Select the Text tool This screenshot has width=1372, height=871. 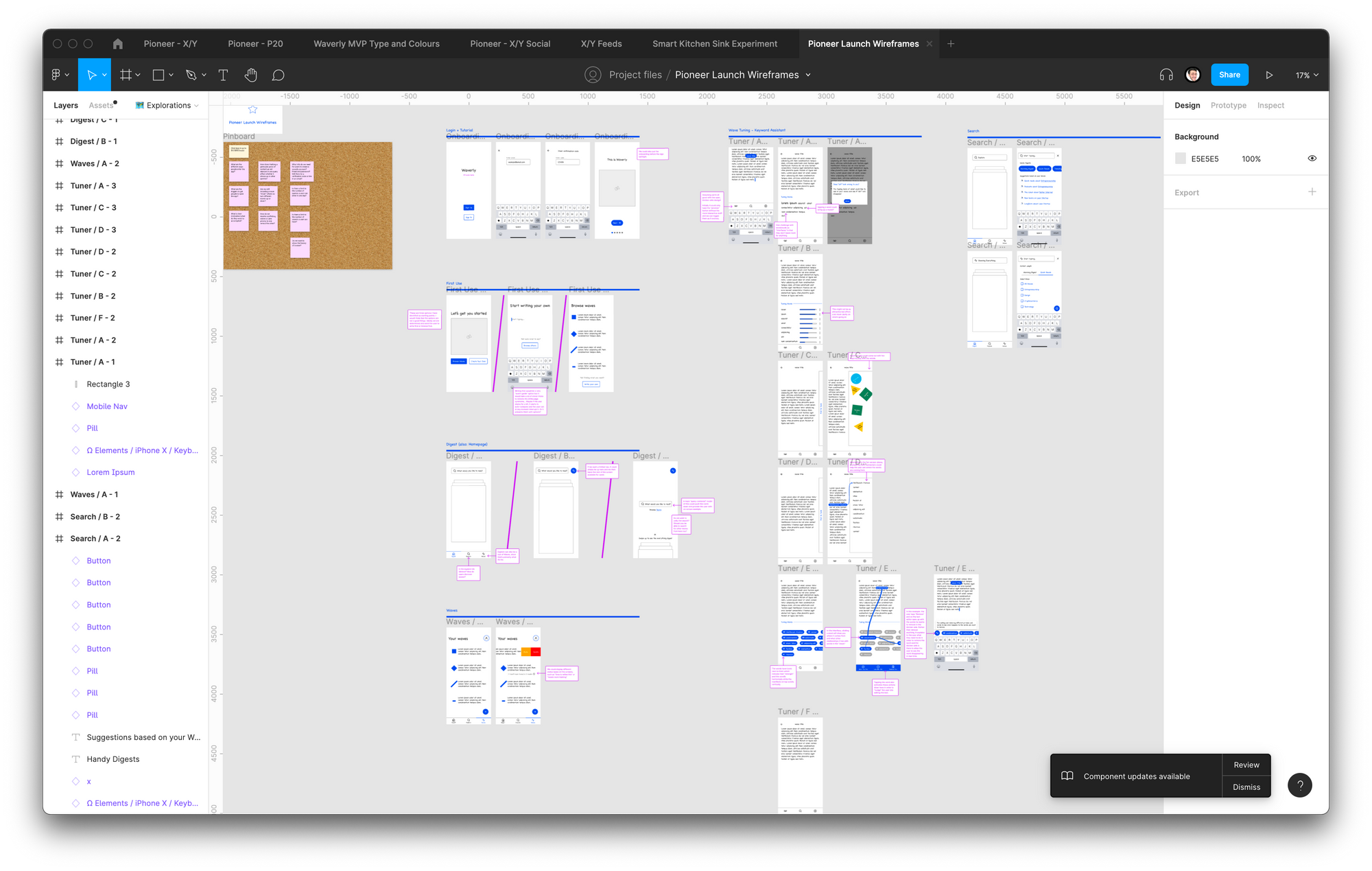click(x=223, y=75)
